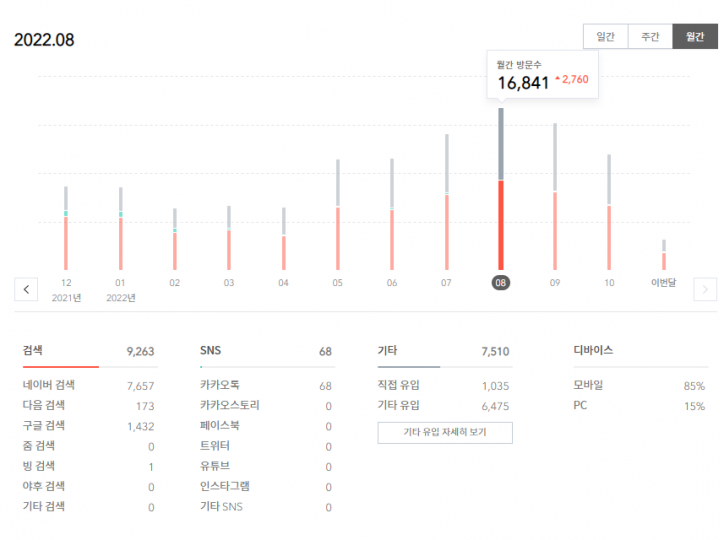Click the 직접 유입 row

click(443, 385)
